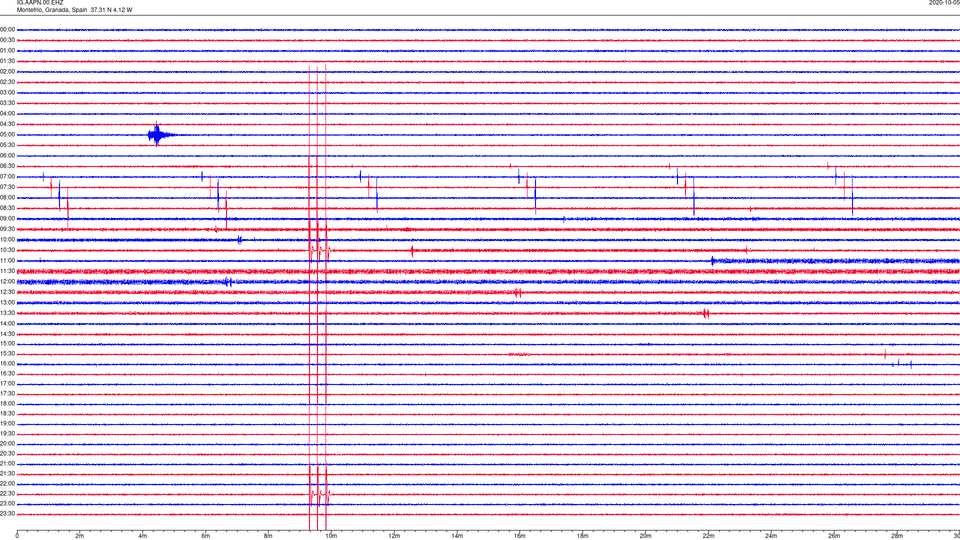Click the red oscillation on 22:30 trace near 10m
The image size is (960, 540).
pyautogui.click(x=320, y=494)
